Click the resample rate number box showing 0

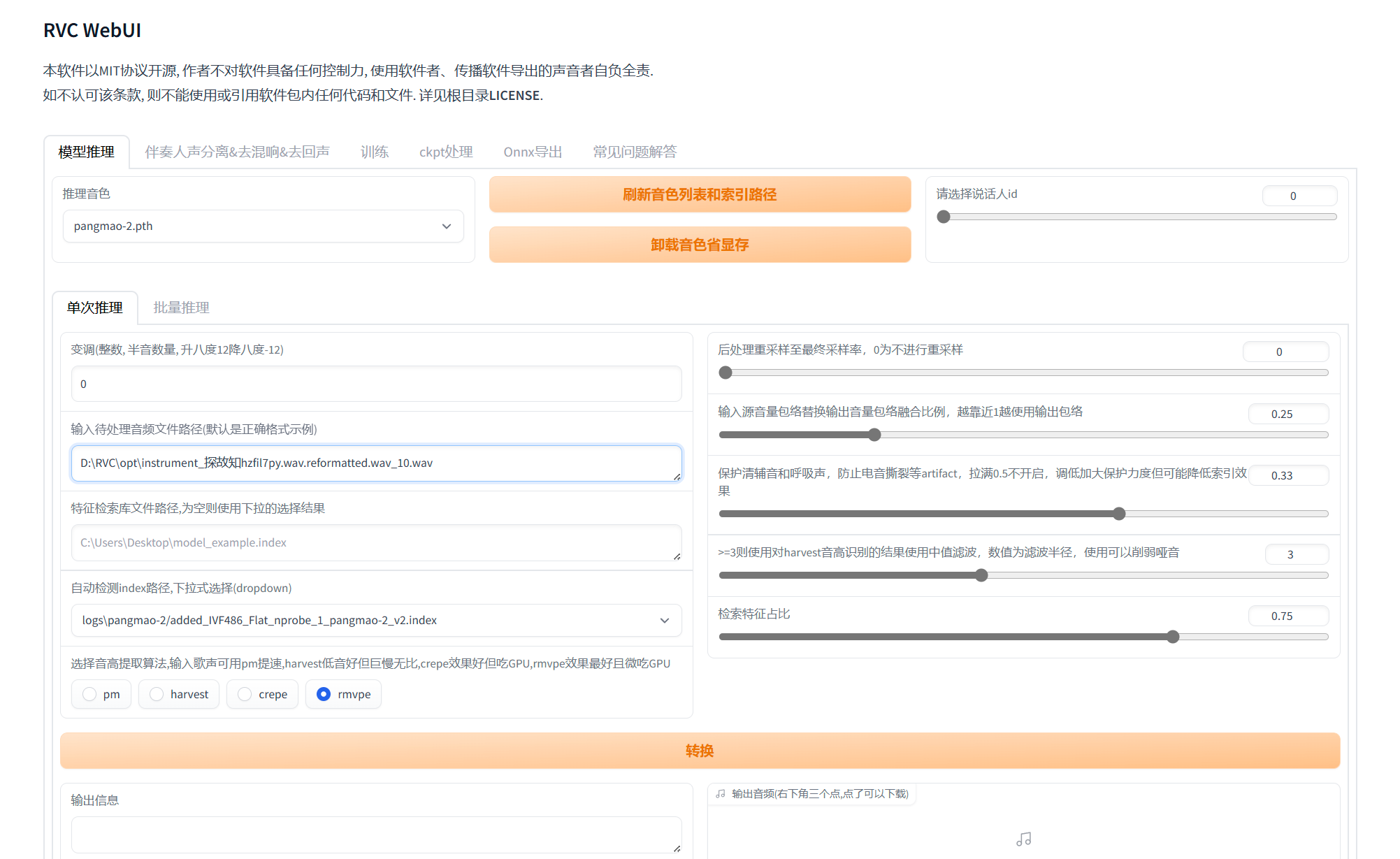coord(1285,352)
